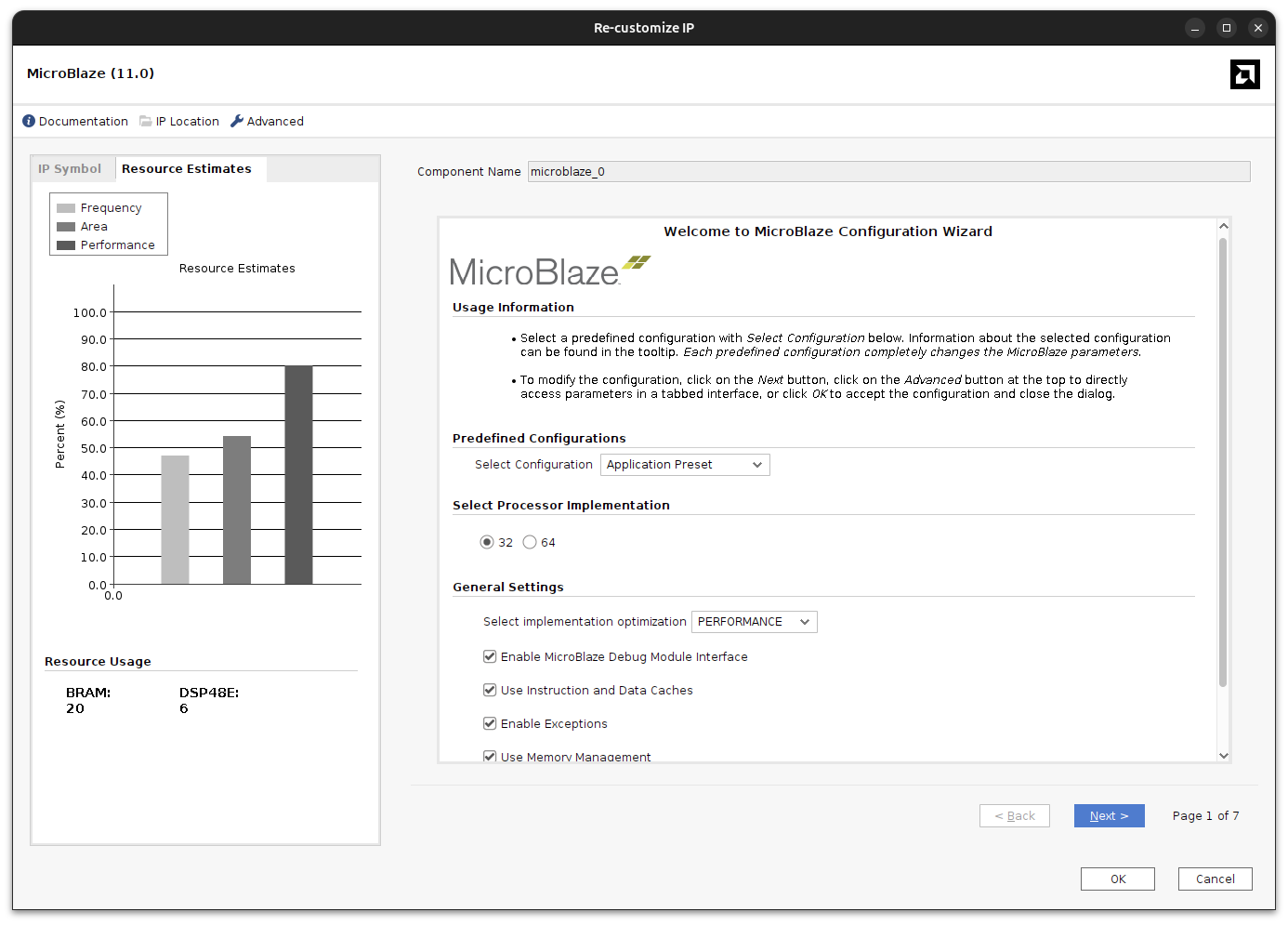Click the scroll down arrow in wizard panel

(x=1224, y=755)
